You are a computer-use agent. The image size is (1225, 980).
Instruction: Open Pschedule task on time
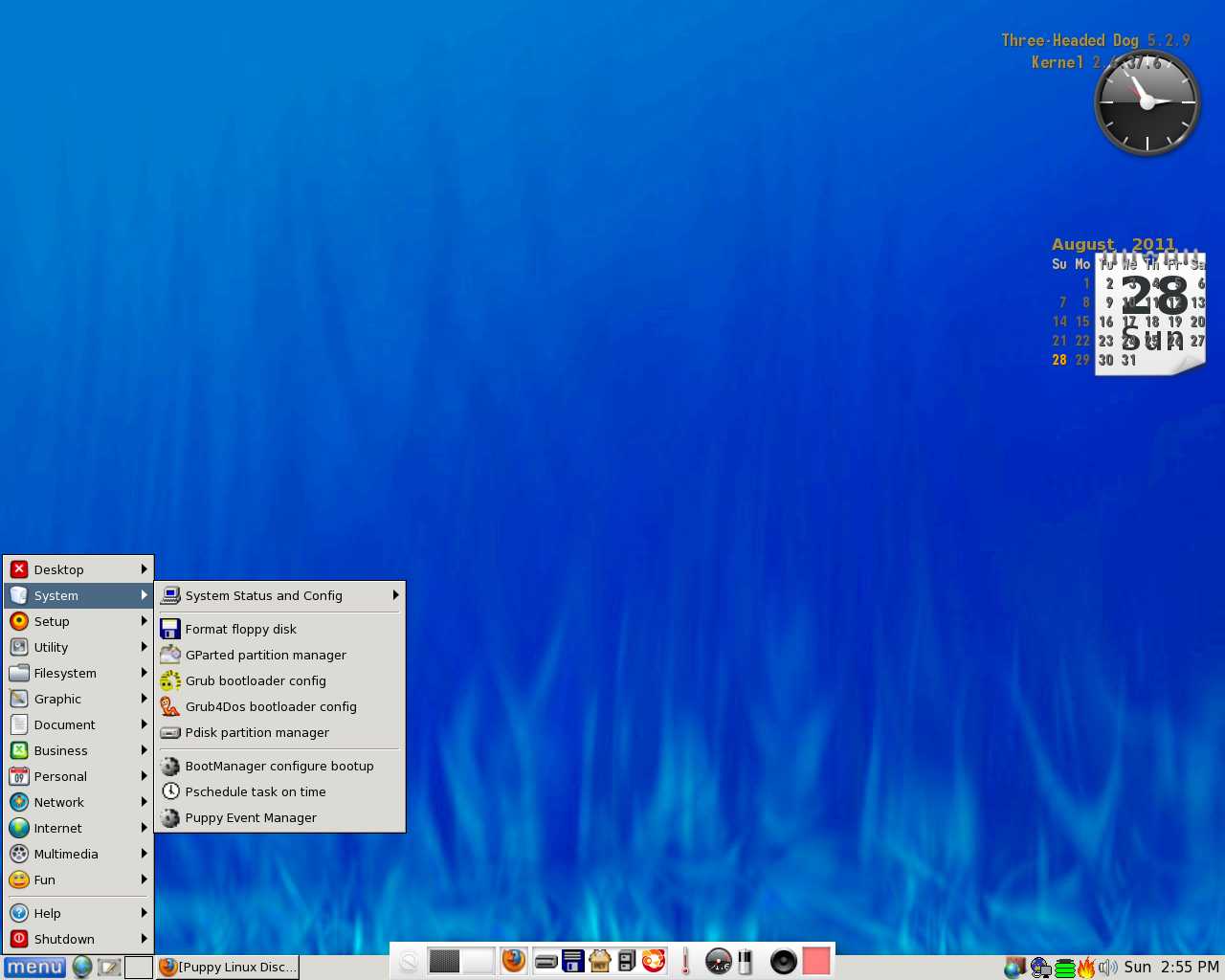(x=279, y=791)
